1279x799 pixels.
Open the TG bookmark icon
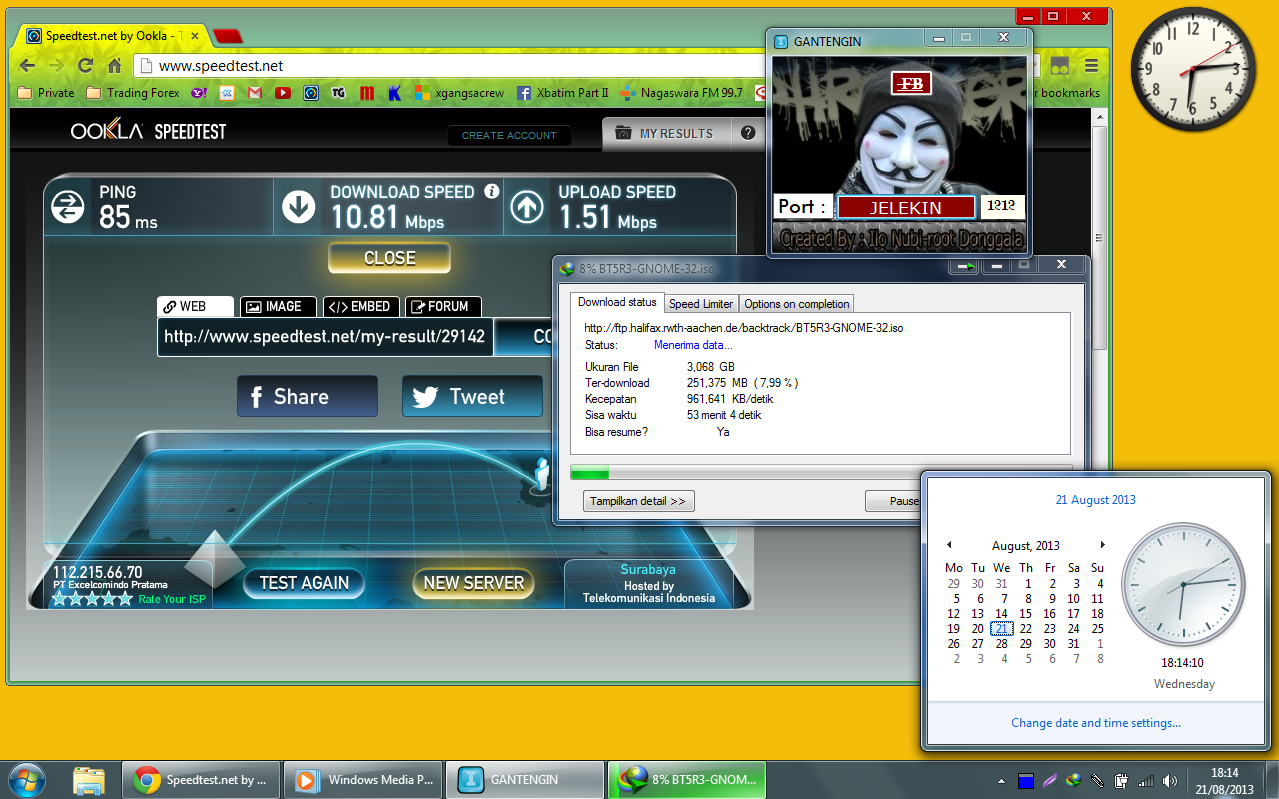coord(339,93)
